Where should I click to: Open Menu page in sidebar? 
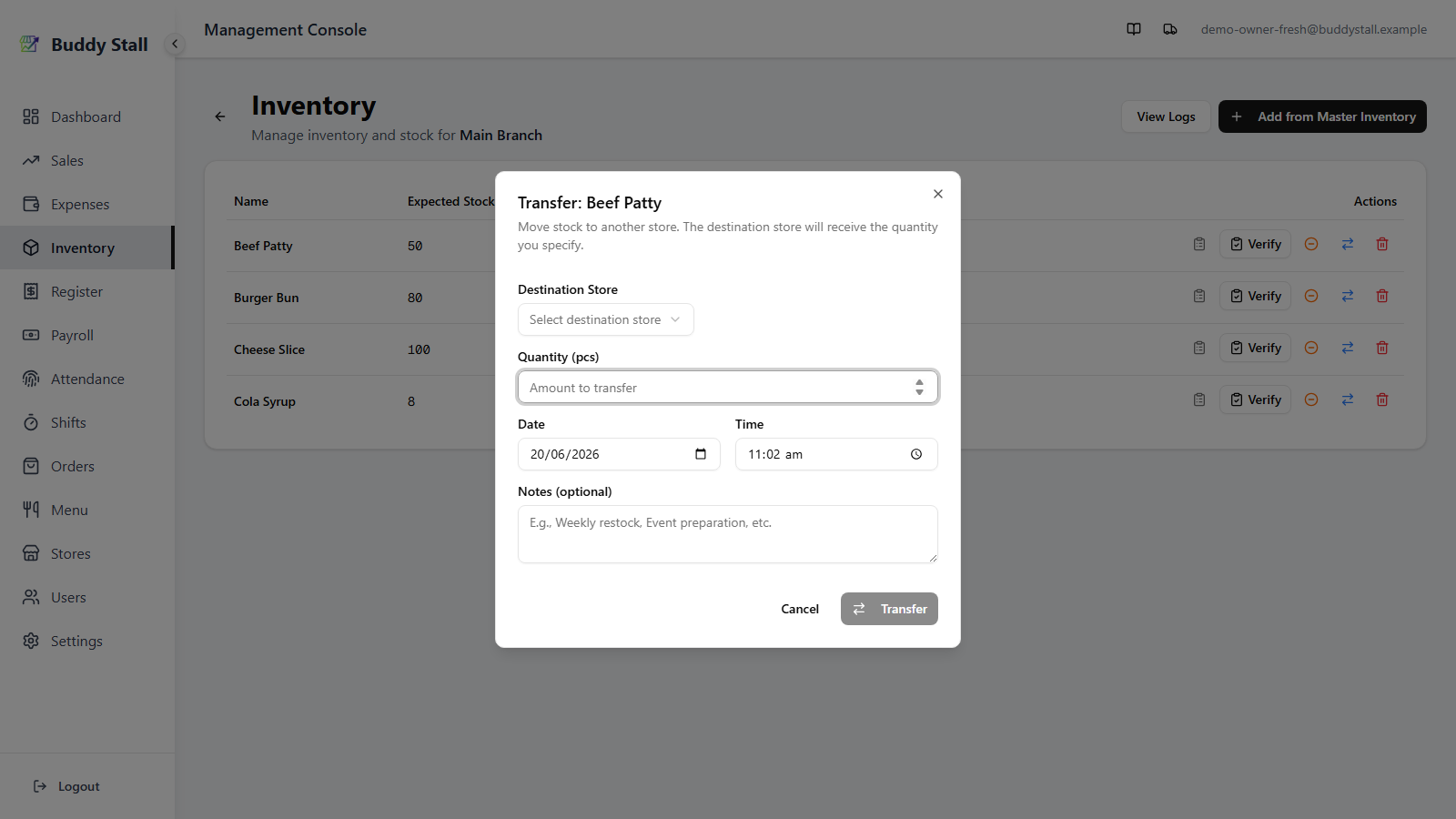click(86, 510)
